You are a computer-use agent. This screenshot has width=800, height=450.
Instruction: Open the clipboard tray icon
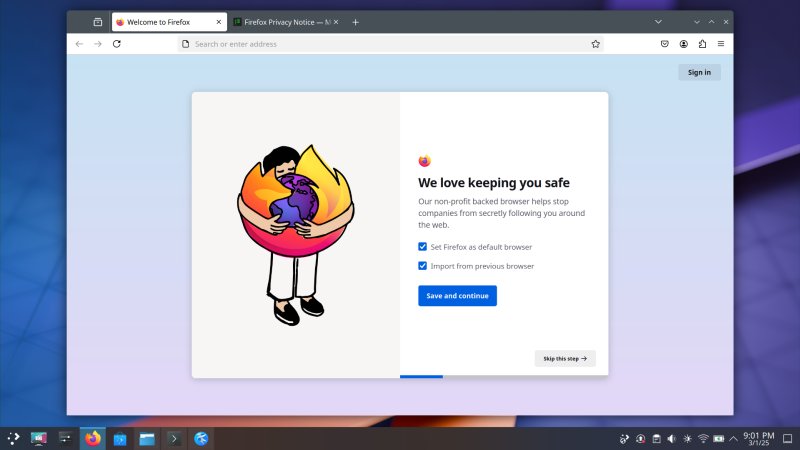coord(656,439)
